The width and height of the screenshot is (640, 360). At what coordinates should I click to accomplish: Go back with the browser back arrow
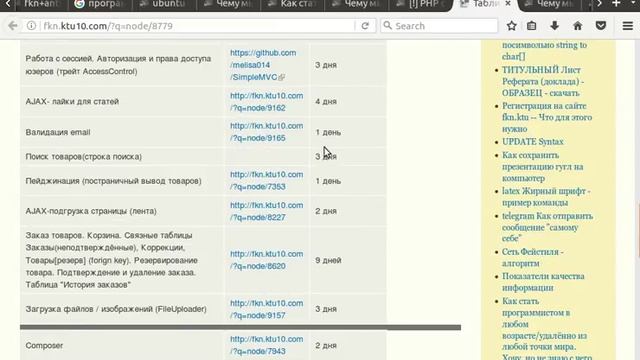(13, 26)
